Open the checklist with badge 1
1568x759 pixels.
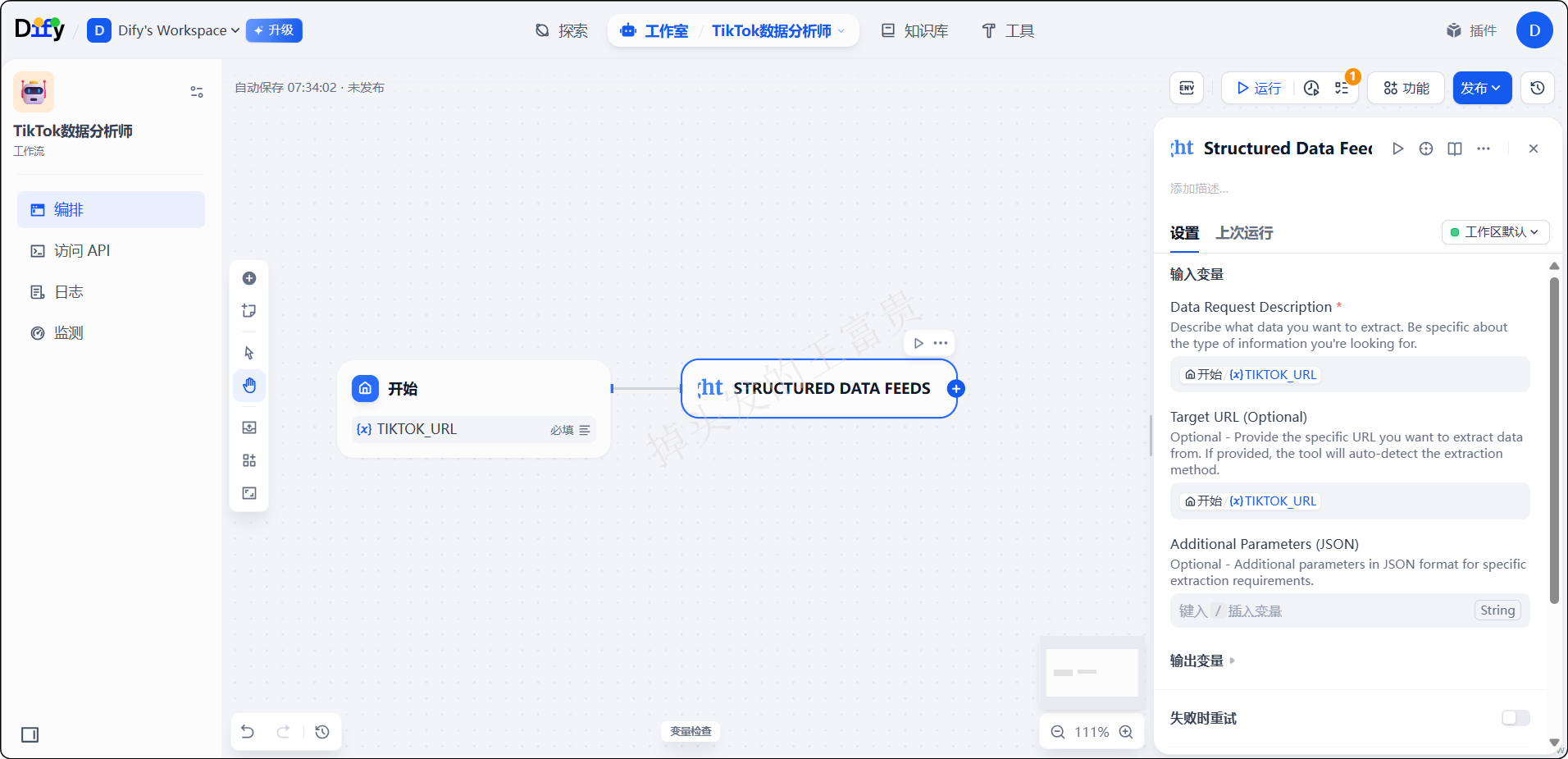[1342, 88]
